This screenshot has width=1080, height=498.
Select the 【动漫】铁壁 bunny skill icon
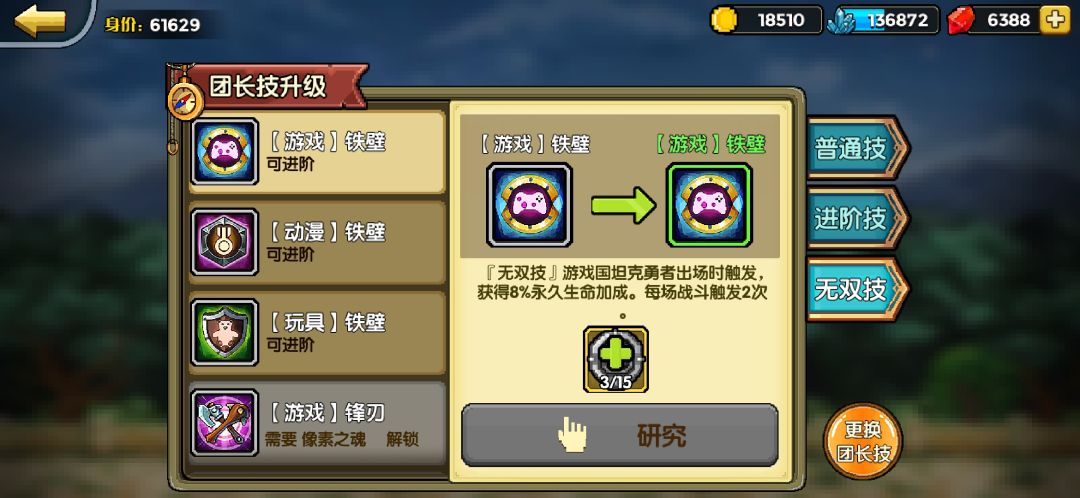tap(225, 242)
